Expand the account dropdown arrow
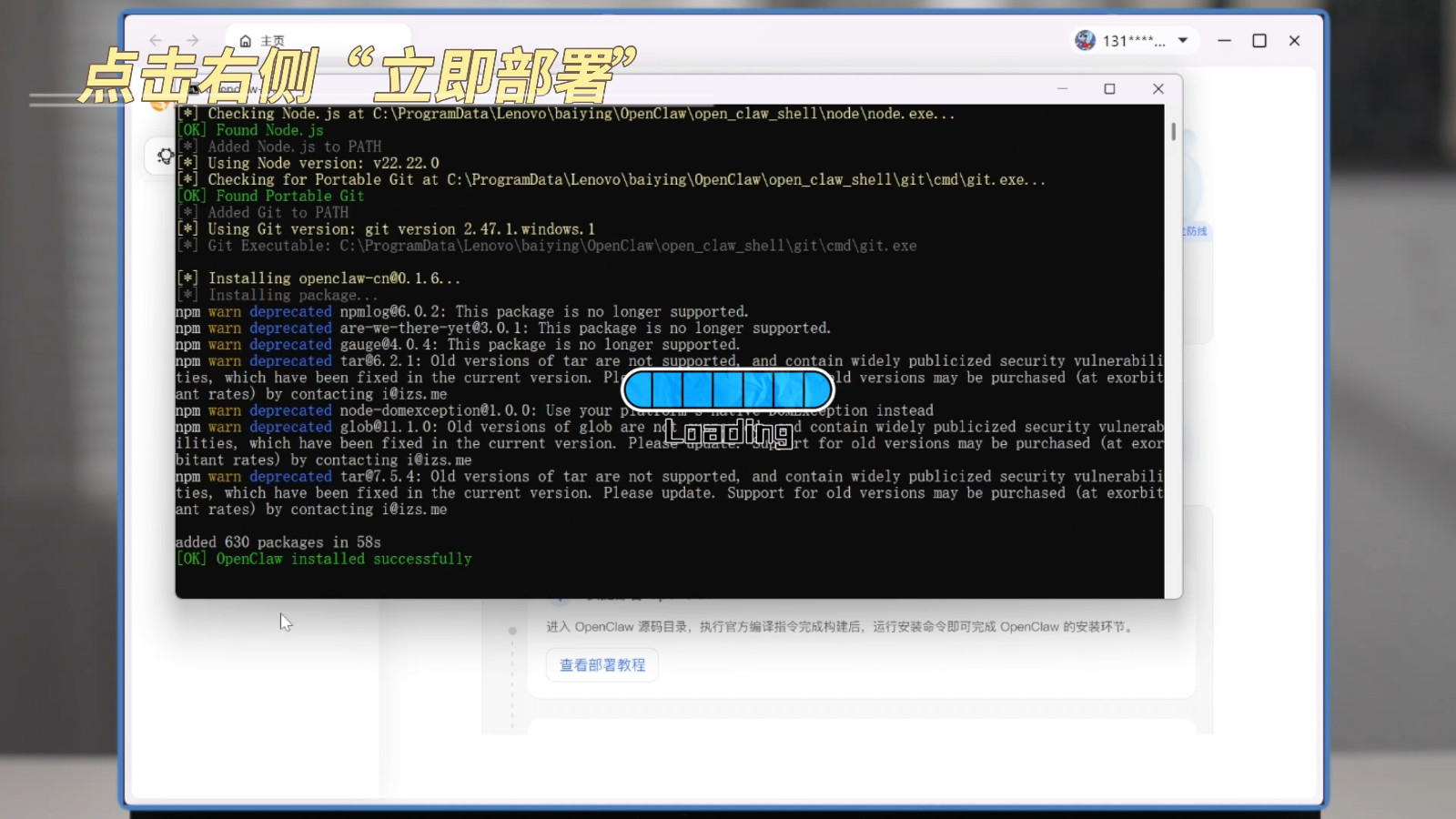 (x=1183, y=40)
